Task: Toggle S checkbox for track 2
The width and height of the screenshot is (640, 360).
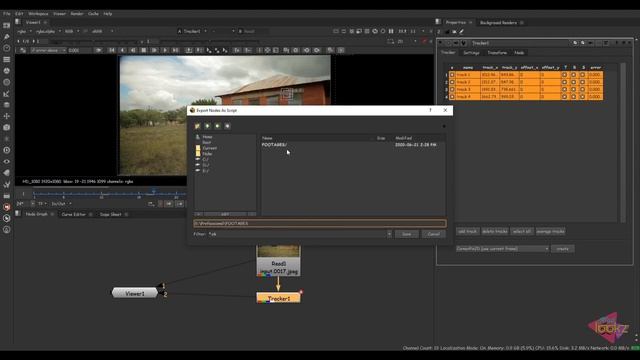Action: [582, 82]
